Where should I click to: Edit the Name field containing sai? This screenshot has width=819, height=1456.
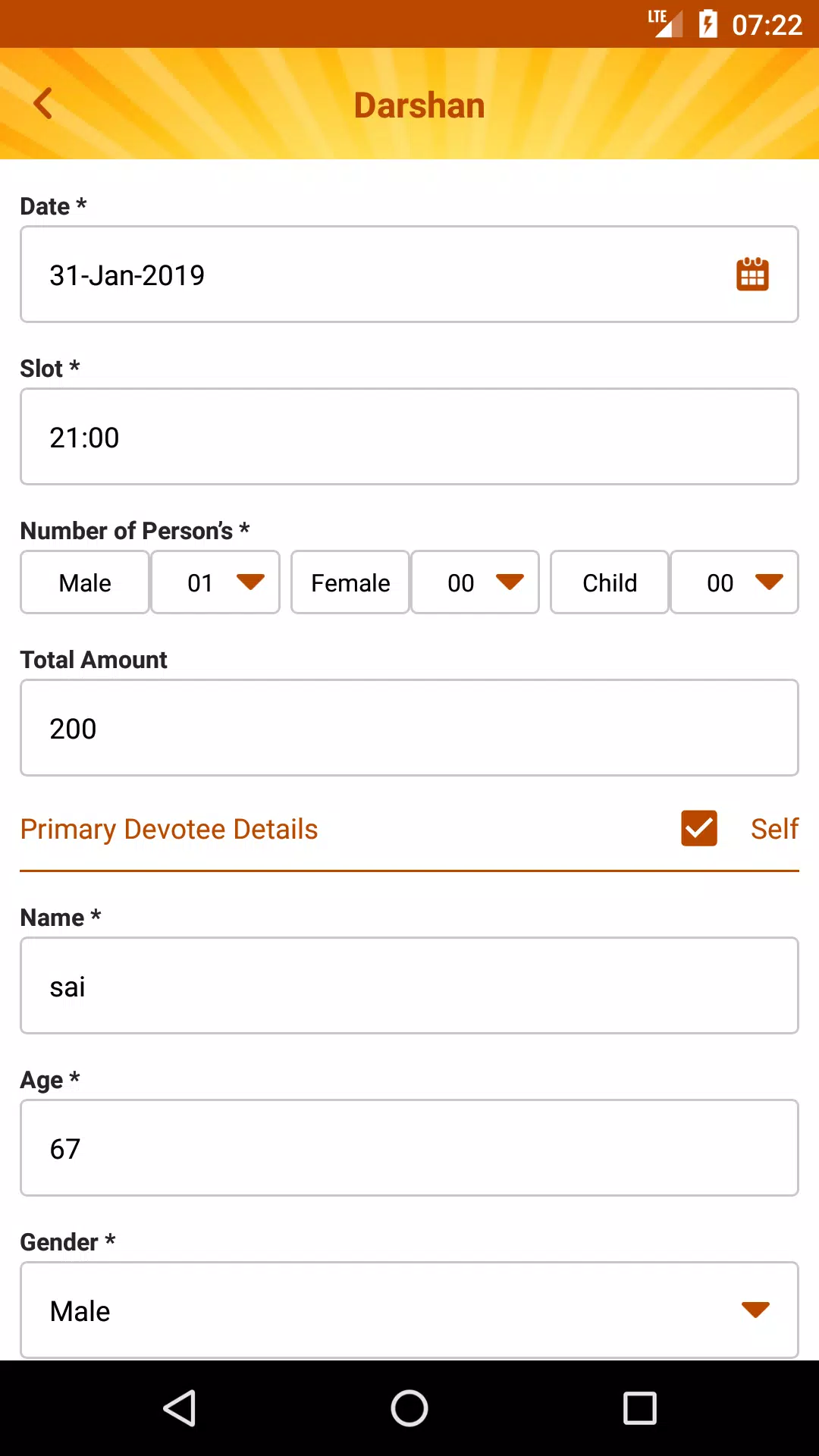coord(409,986)
